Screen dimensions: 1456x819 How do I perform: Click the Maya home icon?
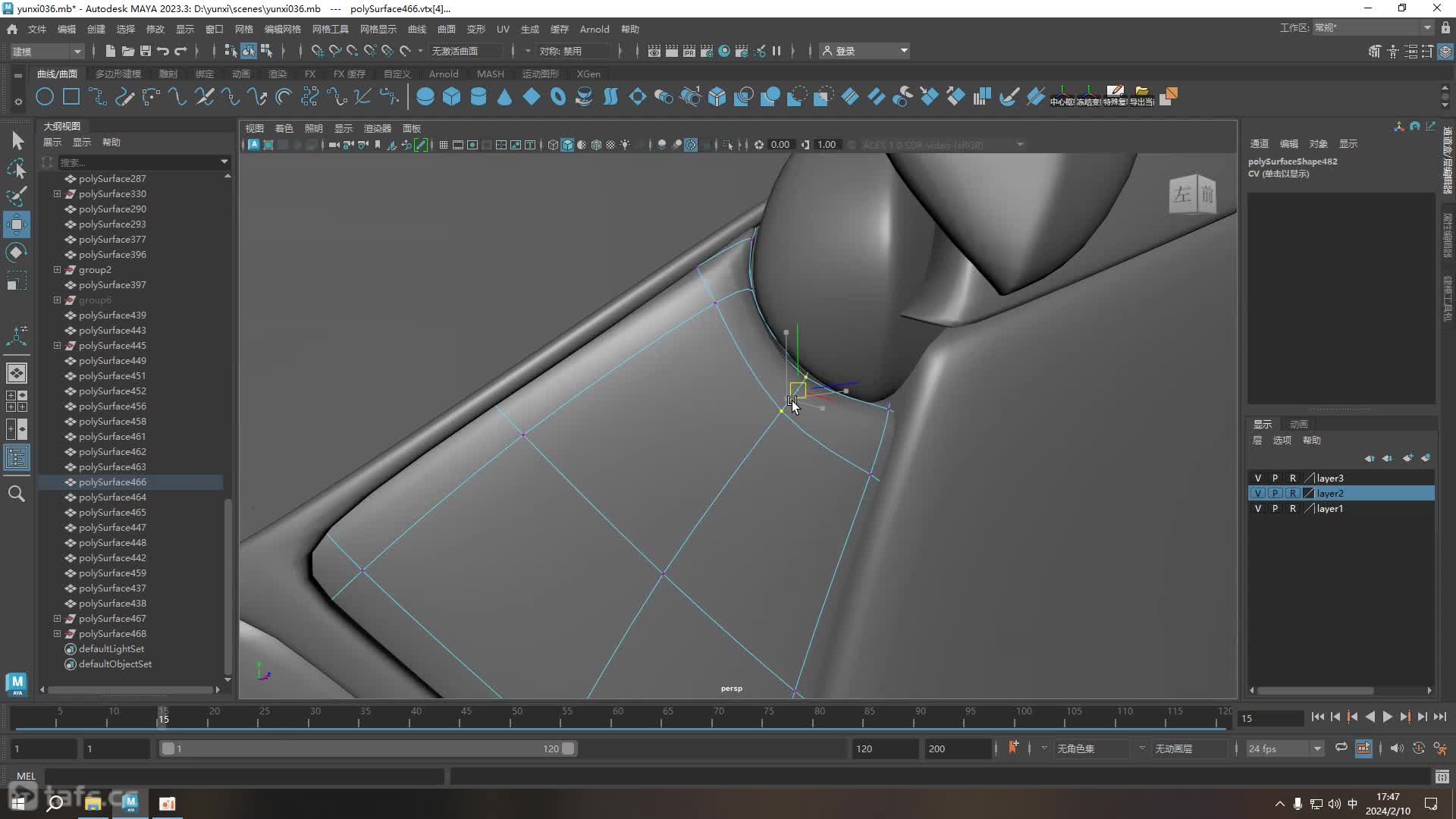12,30
